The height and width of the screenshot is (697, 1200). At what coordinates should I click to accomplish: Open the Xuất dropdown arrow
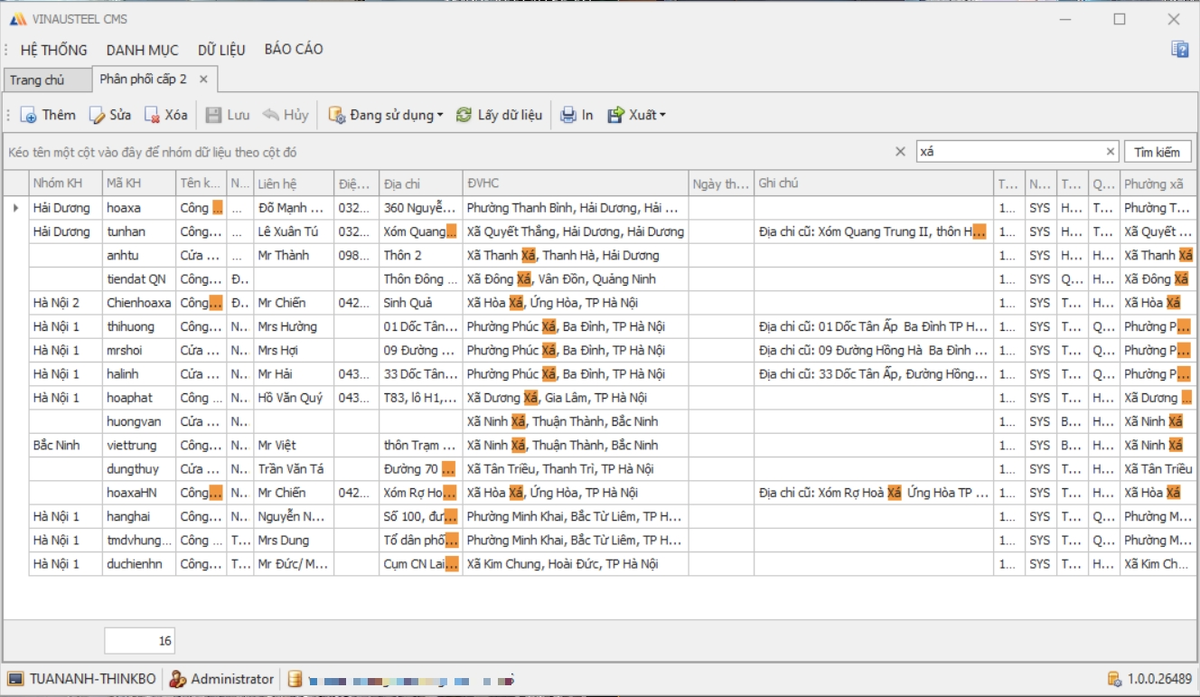coord(662,115)
